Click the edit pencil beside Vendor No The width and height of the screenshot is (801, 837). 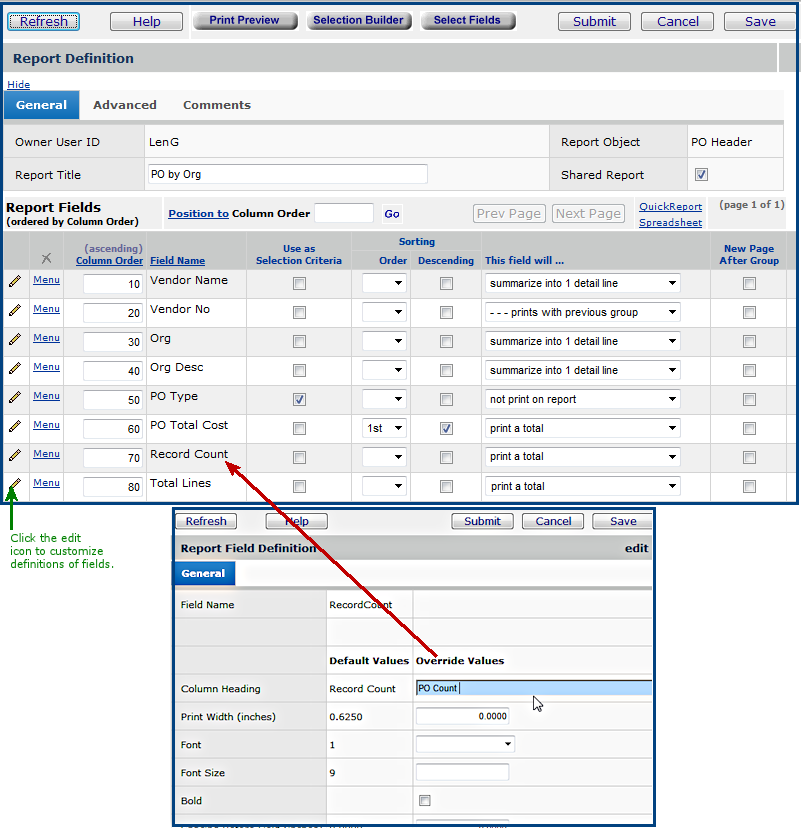tap(15, 311)
